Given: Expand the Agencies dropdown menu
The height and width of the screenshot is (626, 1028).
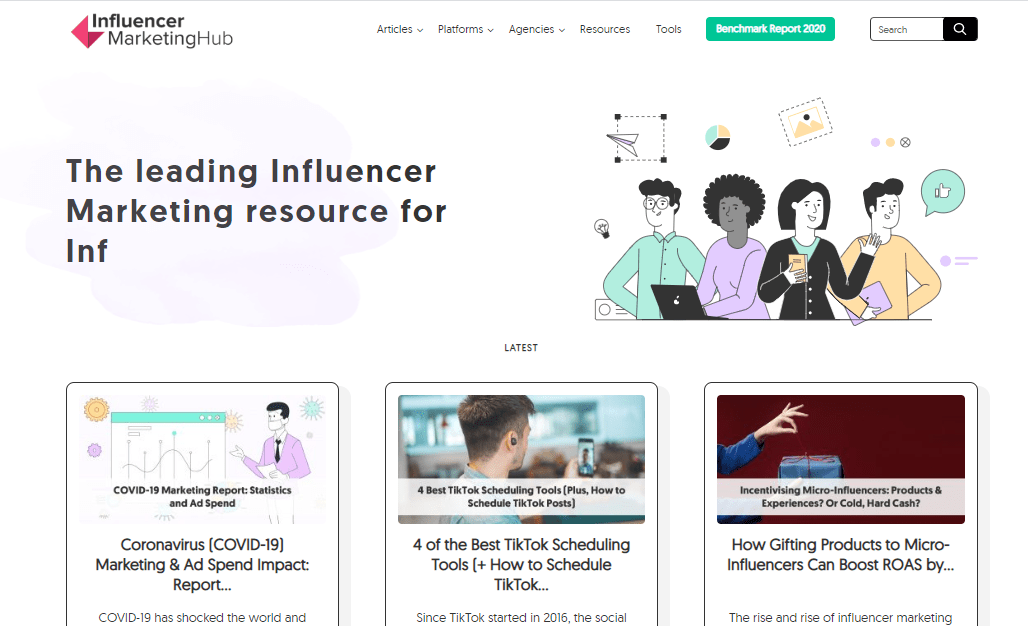Looking at the screenshot, I should point(536,29).
